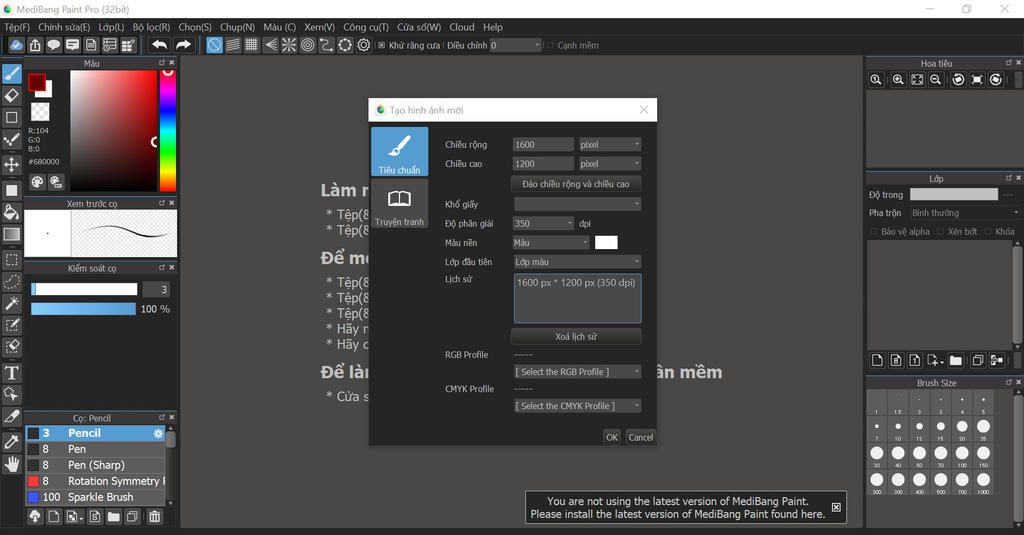The width and height of the screenshot is (1024, 535).
Task: Select the Gradient tool
Action: coord(12,234)
